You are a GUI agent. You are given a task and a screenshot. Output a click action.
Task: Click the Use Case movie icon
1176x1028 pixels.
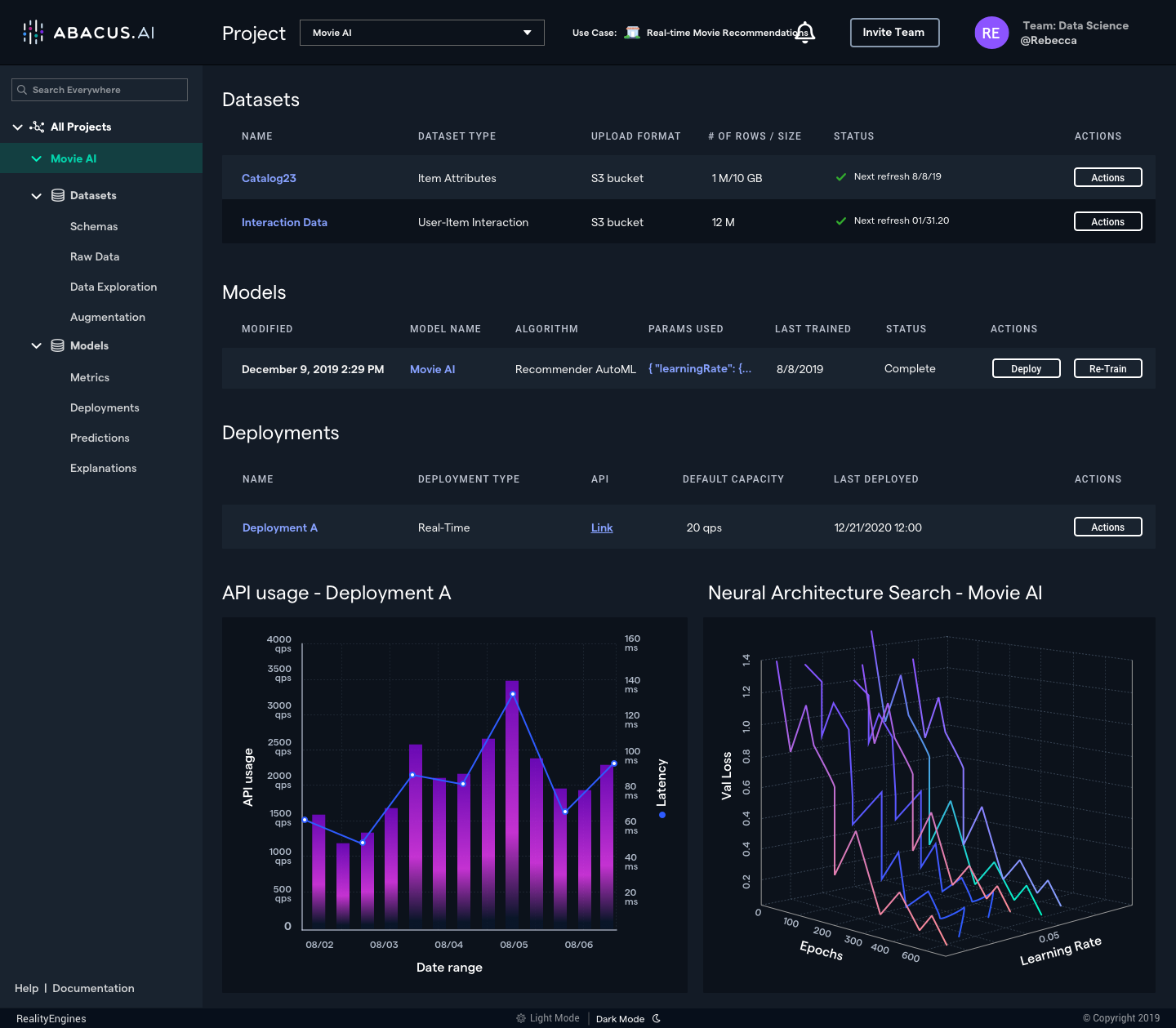pyautogui.click(x=632, y=33)
